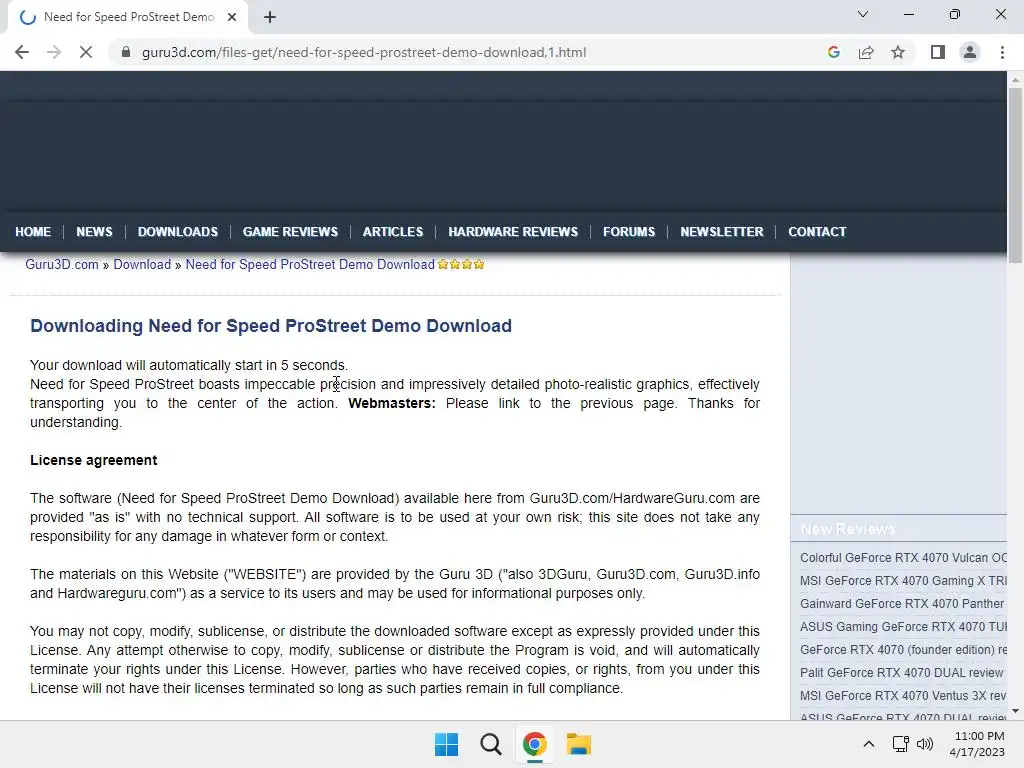Click the New Reviews sidebar heading
The height and width of the screenshot is (768, 1024).
pyautogui.click(x=848, y=529)
